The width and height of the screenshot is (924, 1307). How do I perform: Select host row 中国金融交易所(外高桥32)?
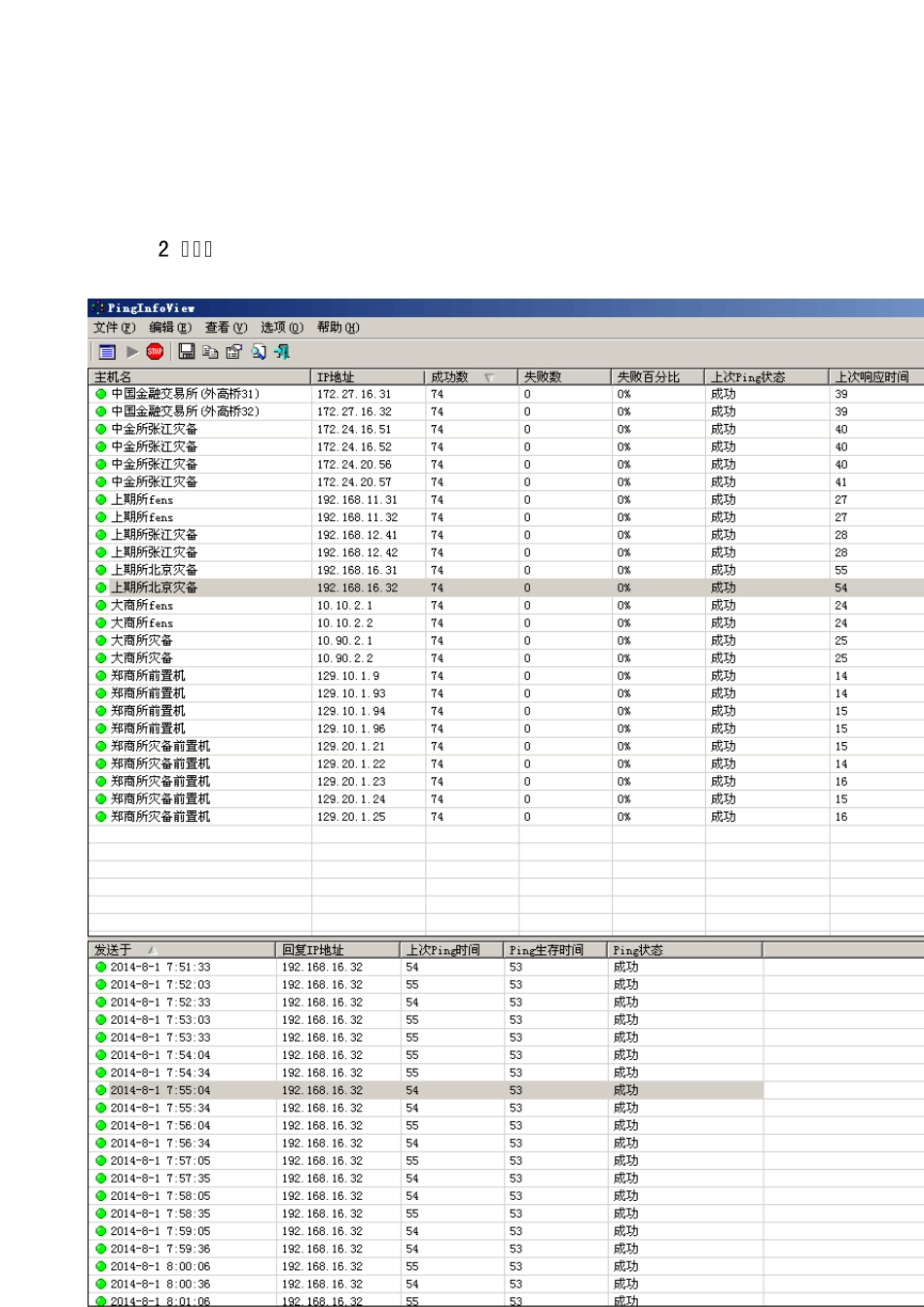coord(506,412)
